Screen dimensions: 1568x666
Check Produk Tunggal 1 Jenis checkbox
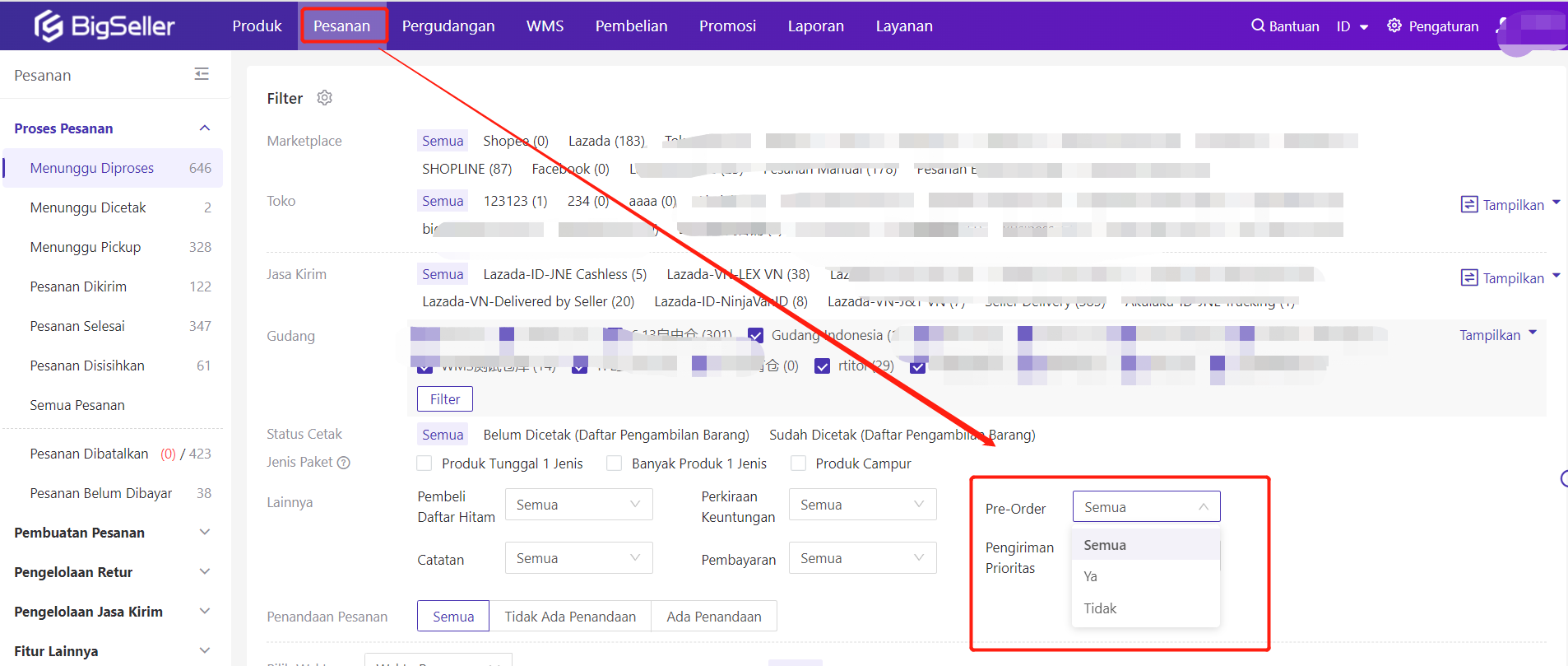click(424, 463)
